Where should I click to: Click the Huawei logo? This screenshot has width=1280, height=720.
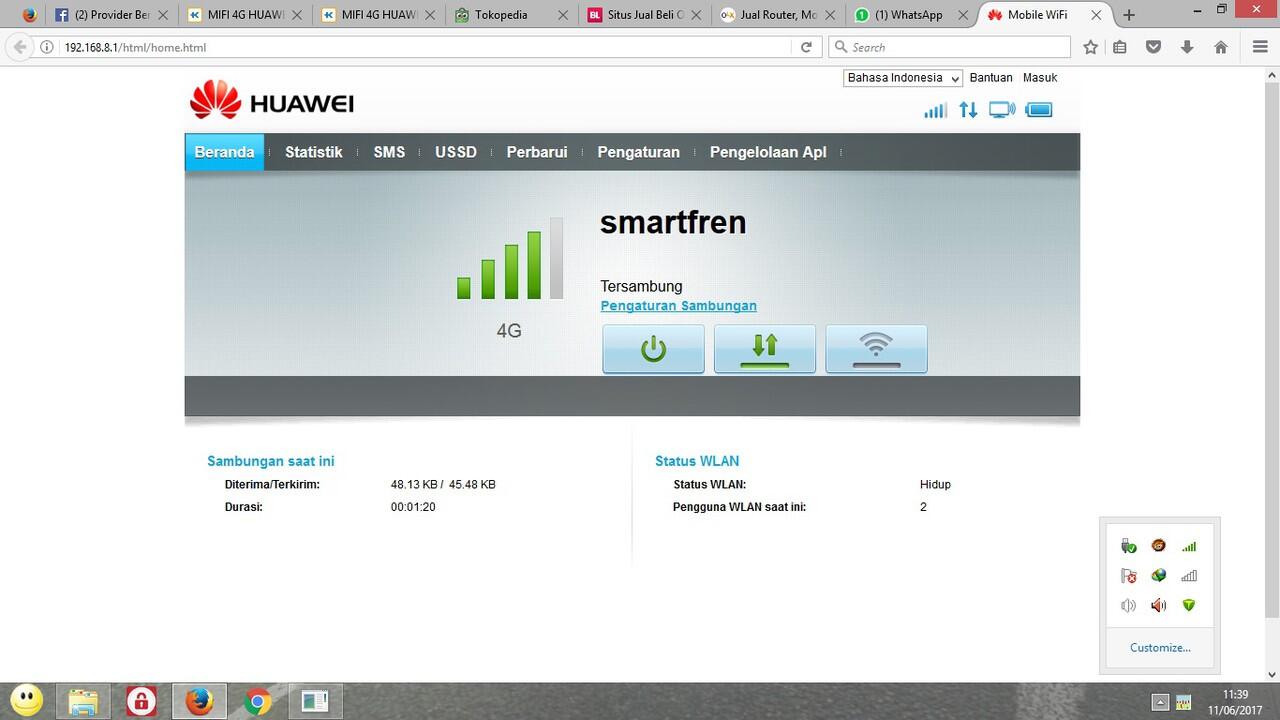(271, 101)
